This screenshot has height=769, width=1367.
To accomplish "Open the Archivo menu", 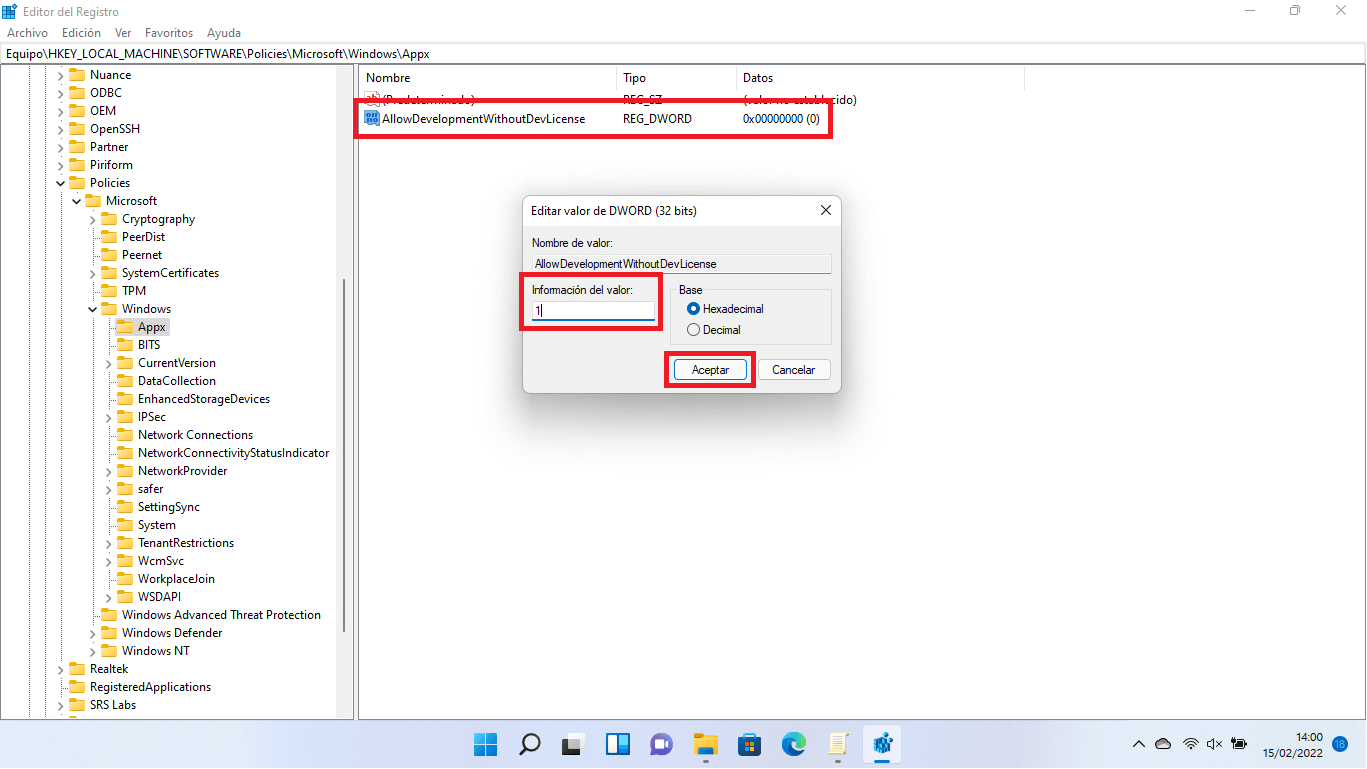I will [27, 33].
